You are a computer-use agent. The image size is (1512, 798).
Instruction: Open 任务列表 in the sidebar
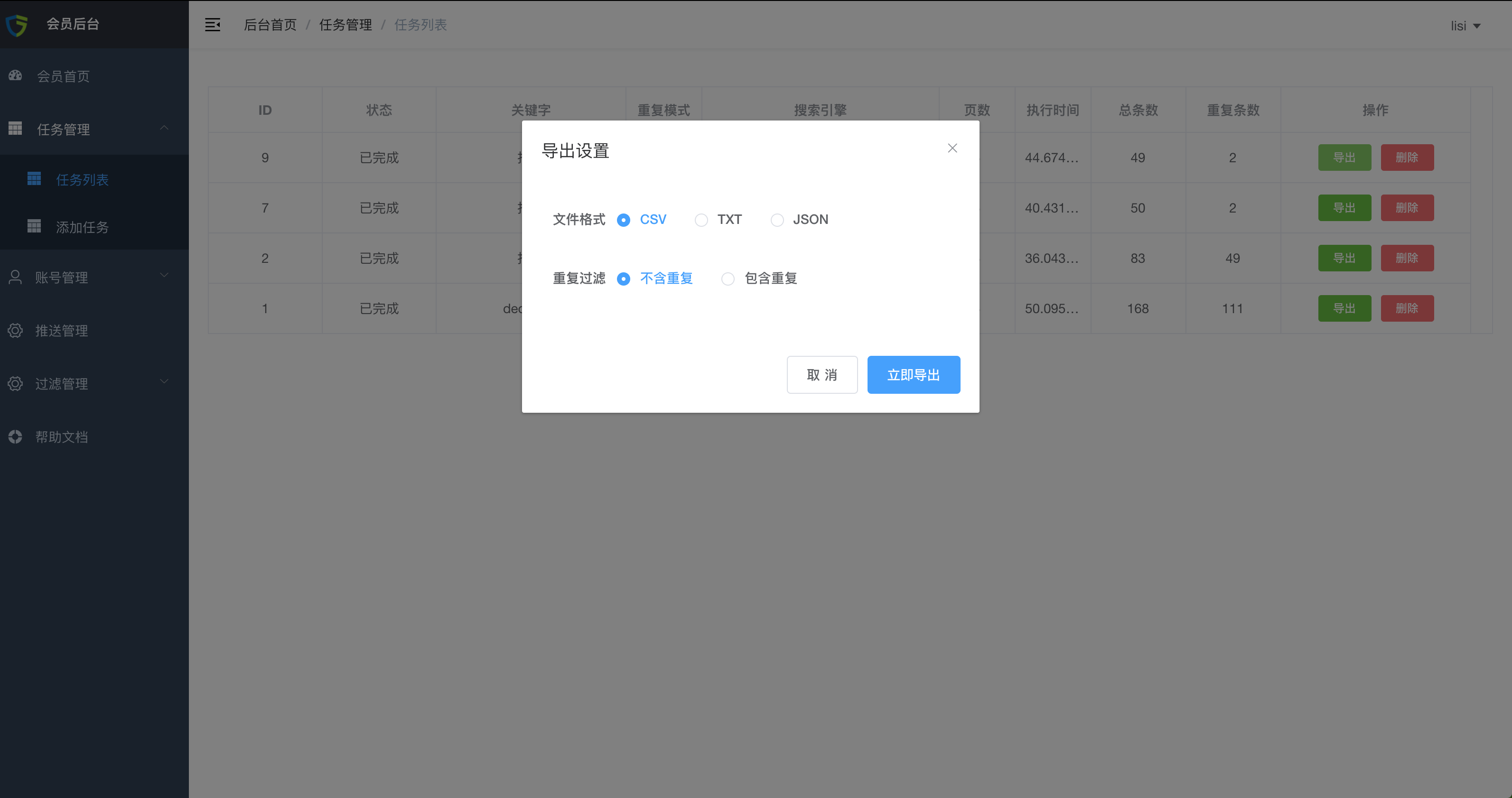(x=82, y=179)
